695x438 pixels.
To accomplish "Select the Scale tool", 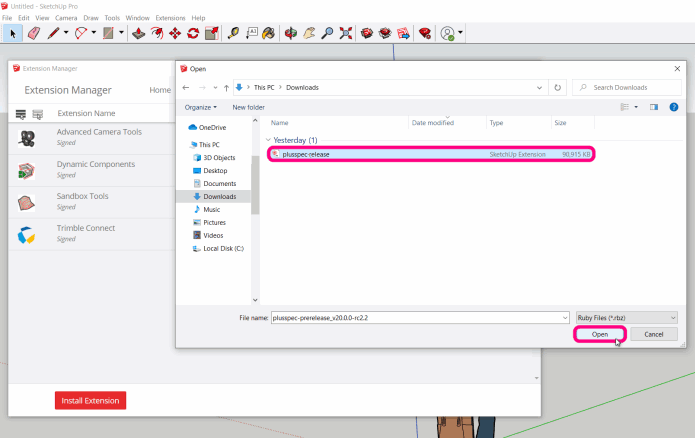I will (212, 33).
